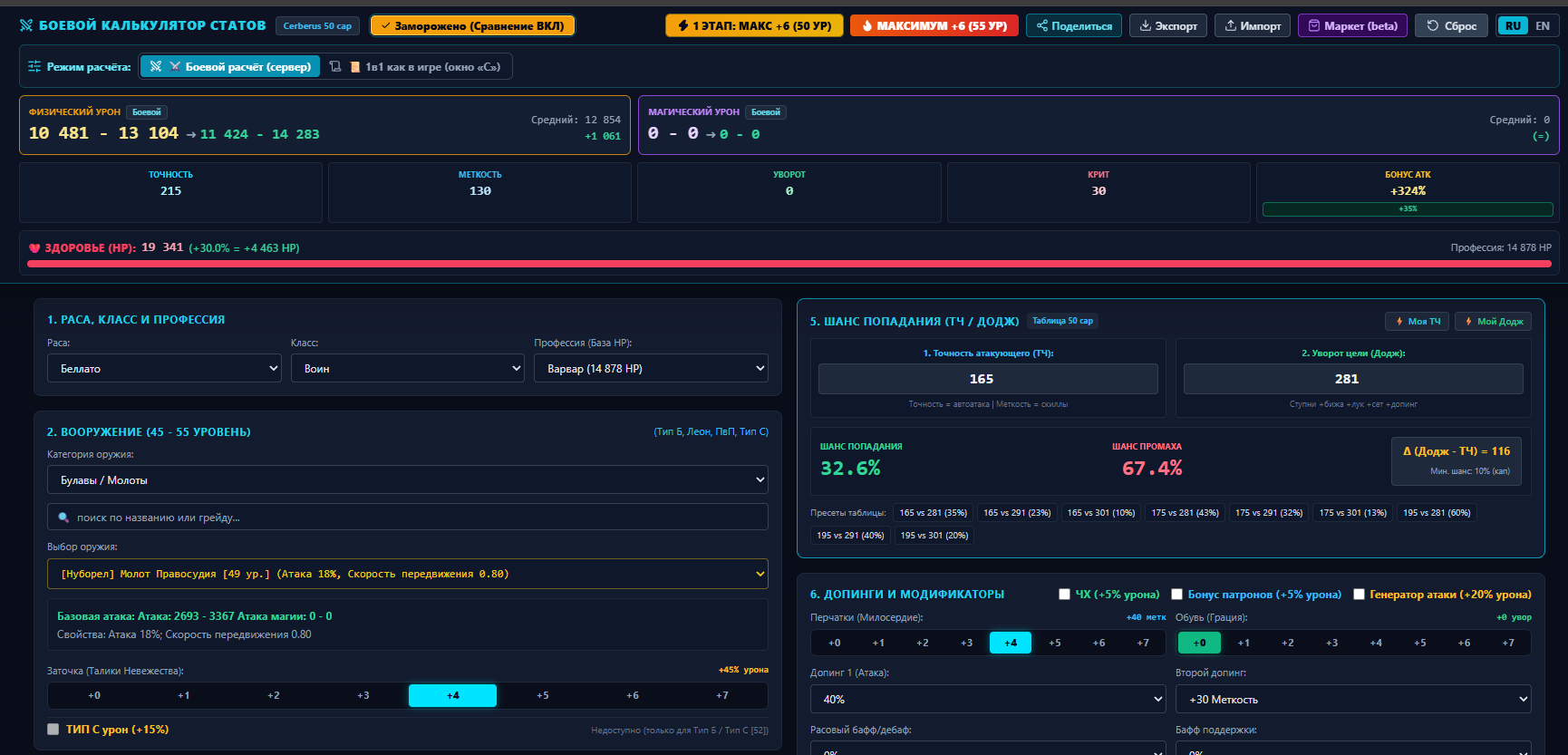
Task: Click the Сброс reset button
Action: (x=1453, y=25)
